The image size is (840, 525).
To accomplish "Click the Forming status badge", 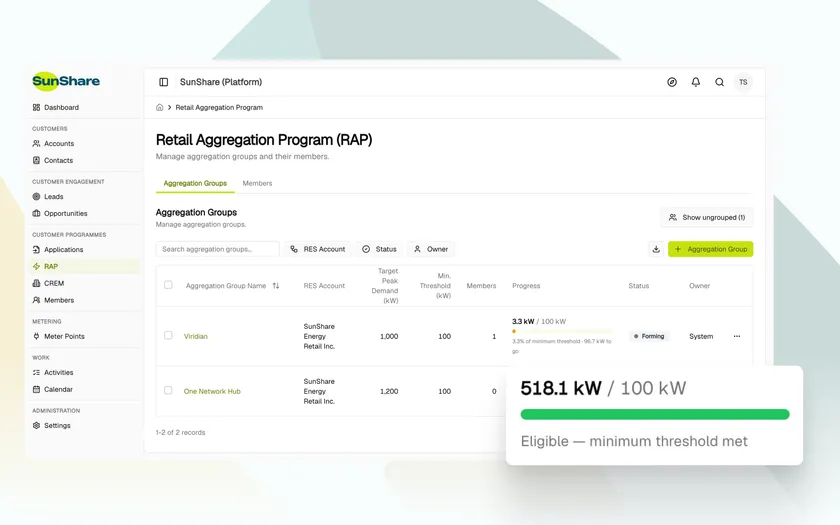I will (649, 336).
